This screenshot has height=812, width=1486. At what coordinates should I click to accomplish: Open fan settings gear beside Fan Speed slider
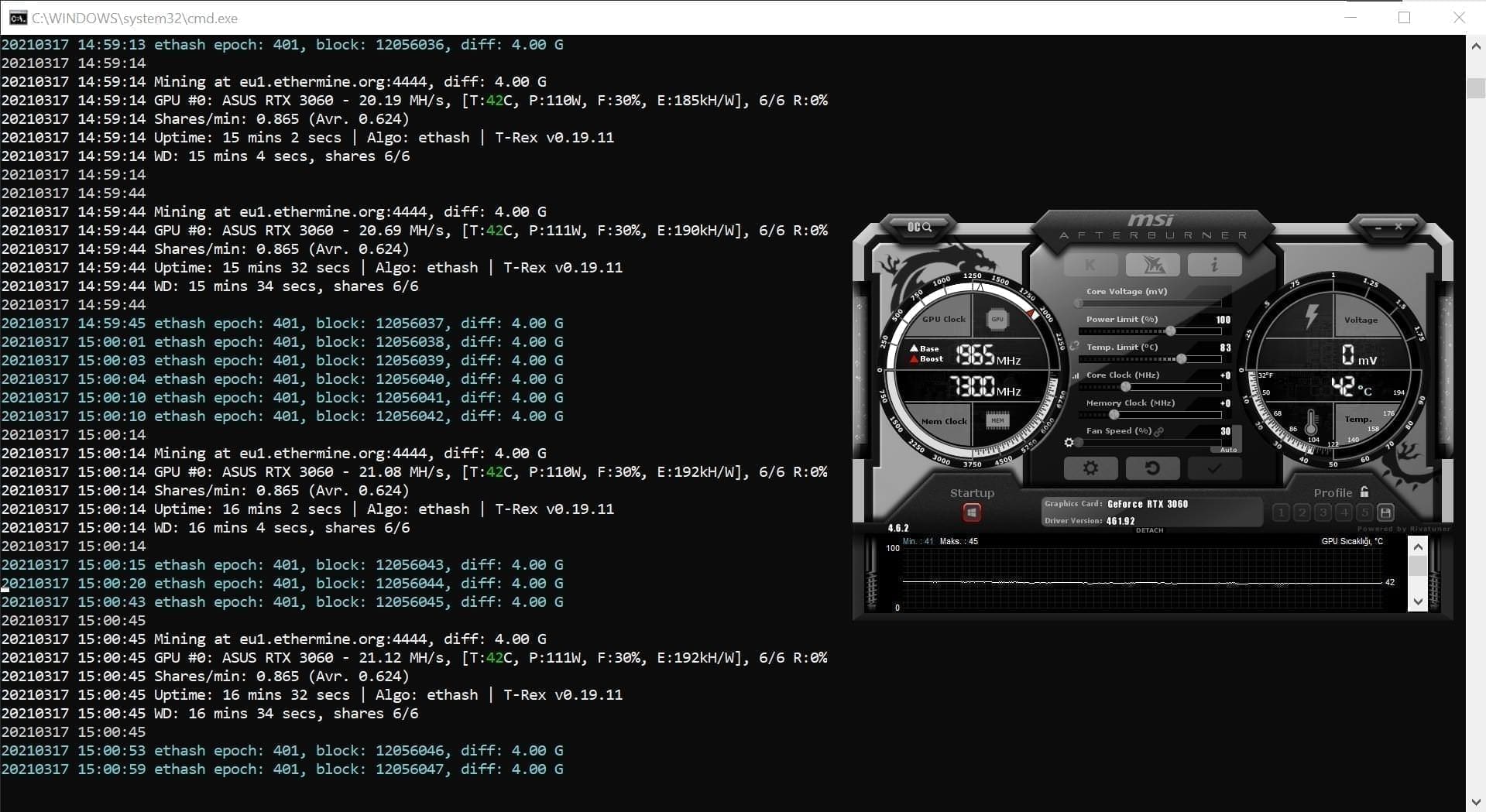coord(1069,443)
